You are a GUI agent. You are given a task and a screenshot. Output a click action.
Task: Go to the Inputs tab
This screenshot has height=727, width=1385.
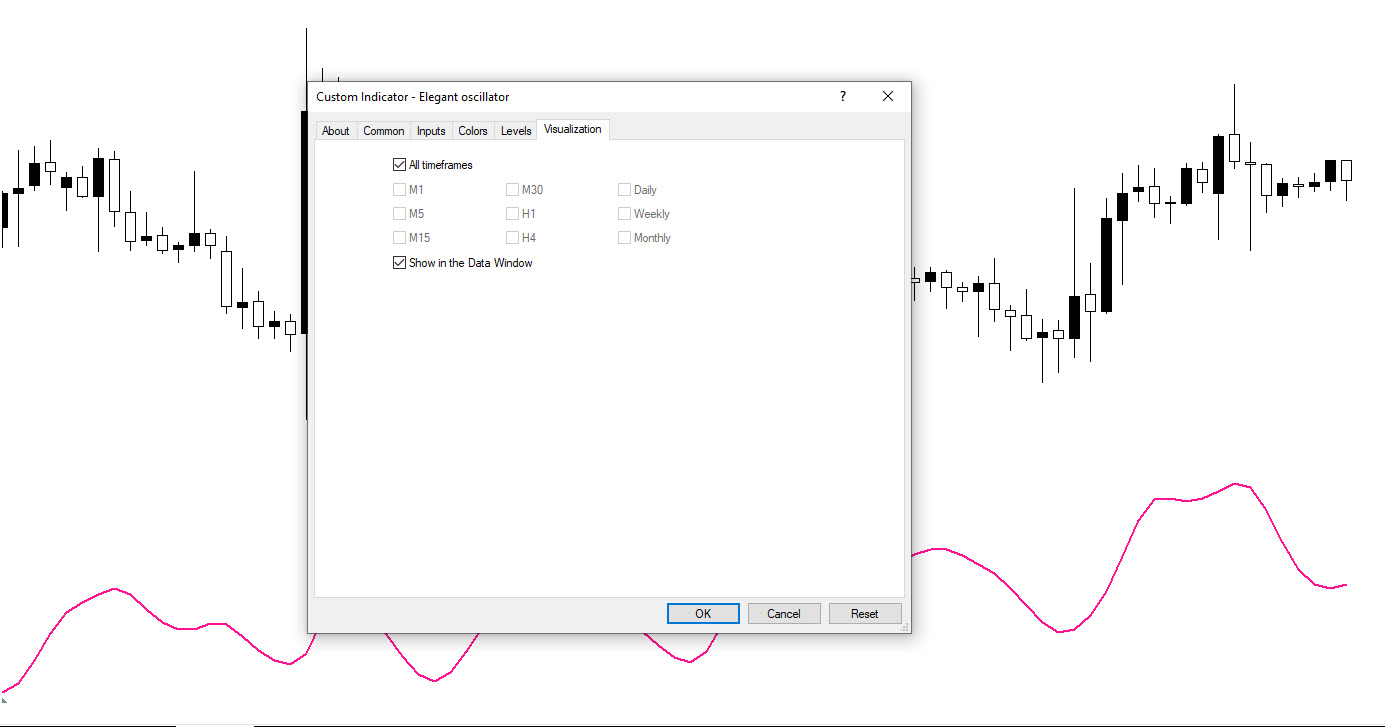tap(431, 131)
